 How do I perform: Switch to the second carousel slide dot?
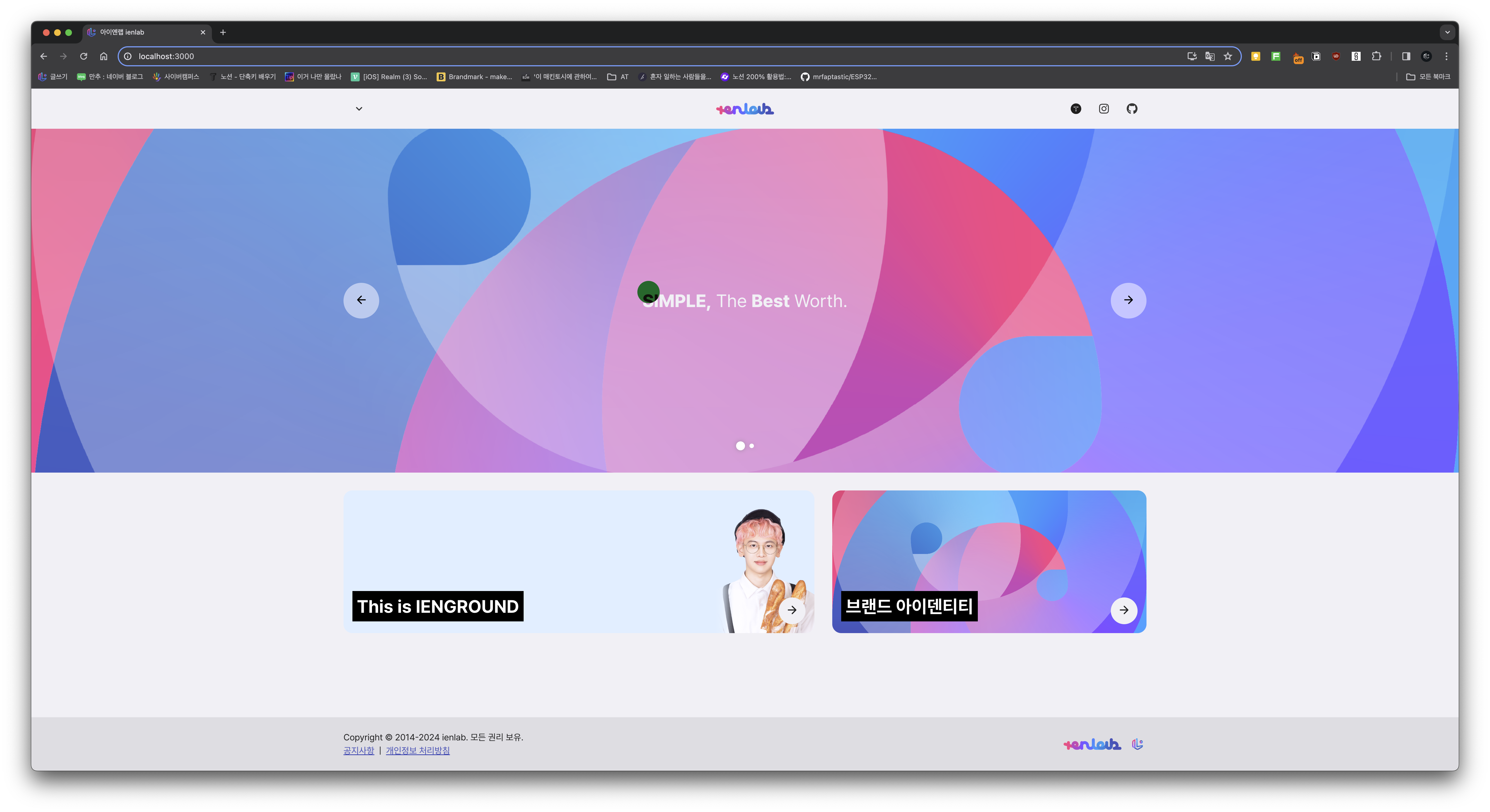tap(751, 446)
